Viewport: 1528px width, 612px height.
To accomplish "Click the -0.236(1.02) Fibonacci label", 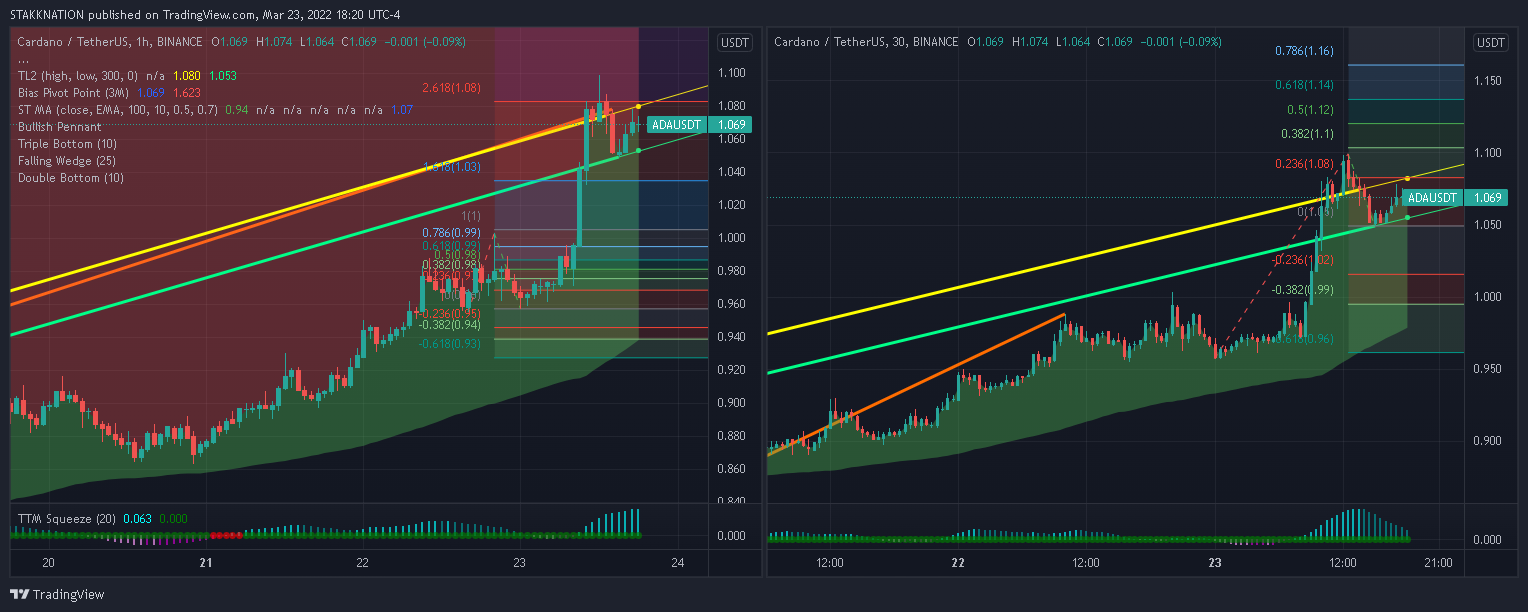I will pyautogui.click(x=1302, y=260).
